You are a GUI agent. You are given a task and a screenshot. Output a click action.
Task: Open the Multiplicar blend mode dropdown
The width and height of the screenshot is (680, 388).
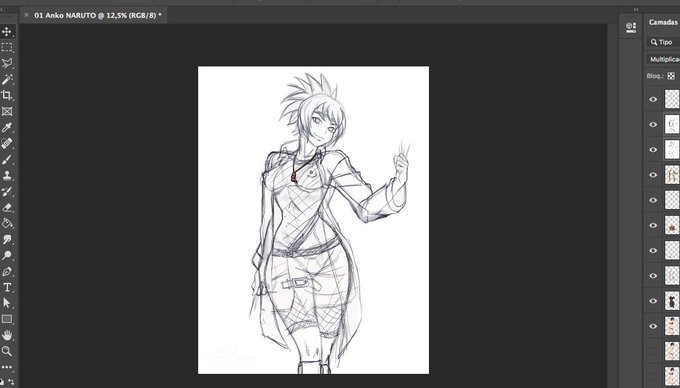tap(664, 59)
